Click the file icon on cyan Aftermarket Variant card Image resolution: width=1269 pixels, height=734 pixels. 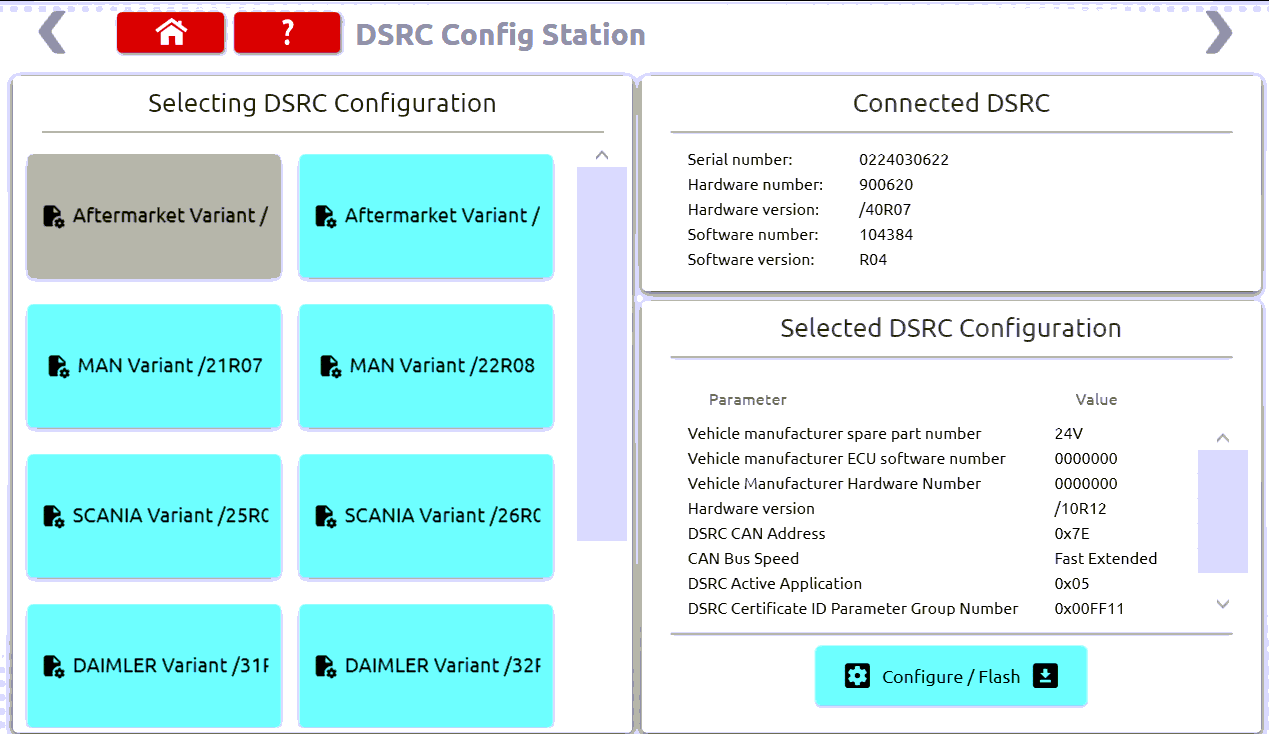(325, 216)
